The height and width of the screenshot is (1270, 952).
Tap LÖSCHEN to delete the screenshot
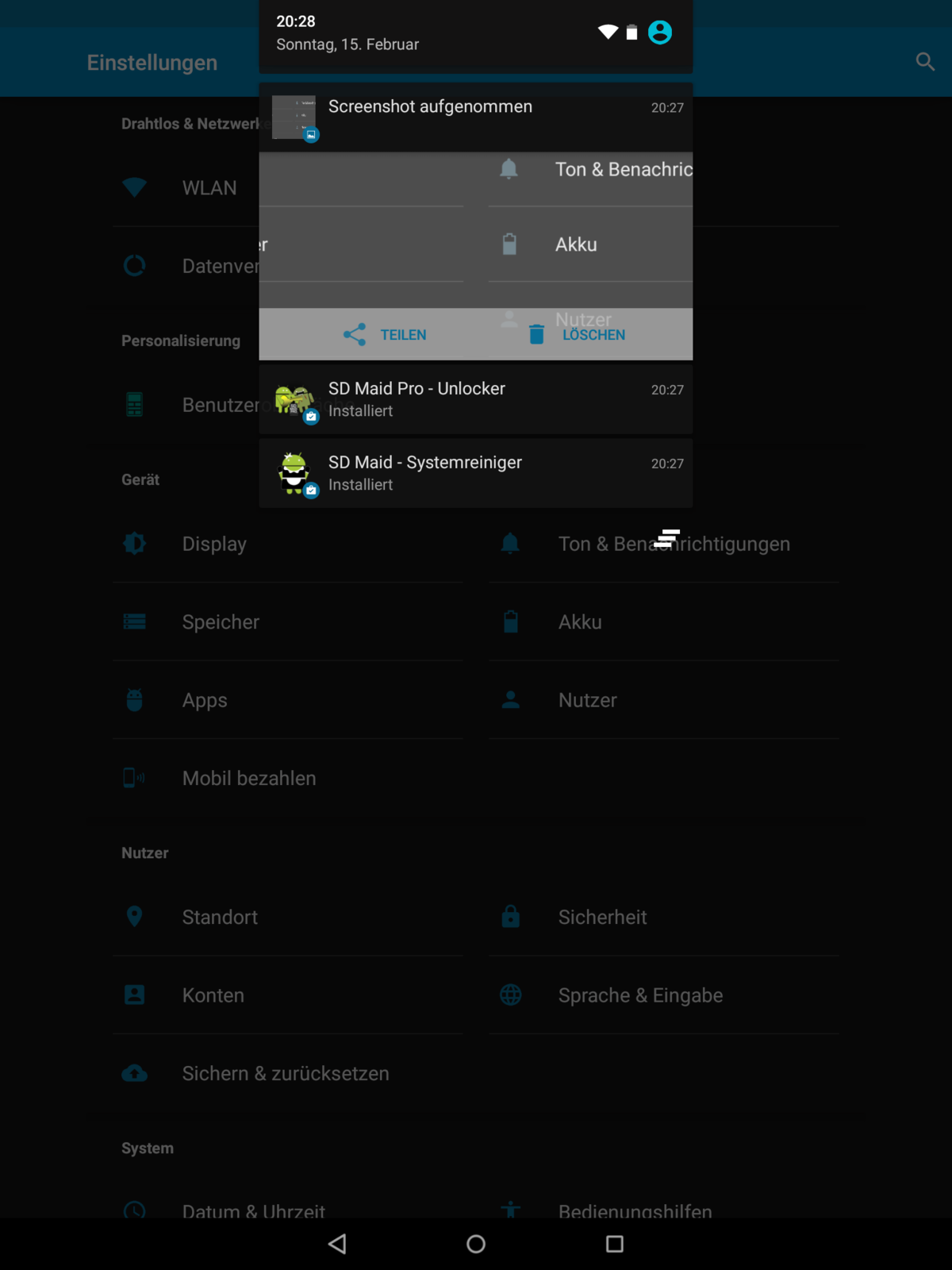(x=578, y=335)
